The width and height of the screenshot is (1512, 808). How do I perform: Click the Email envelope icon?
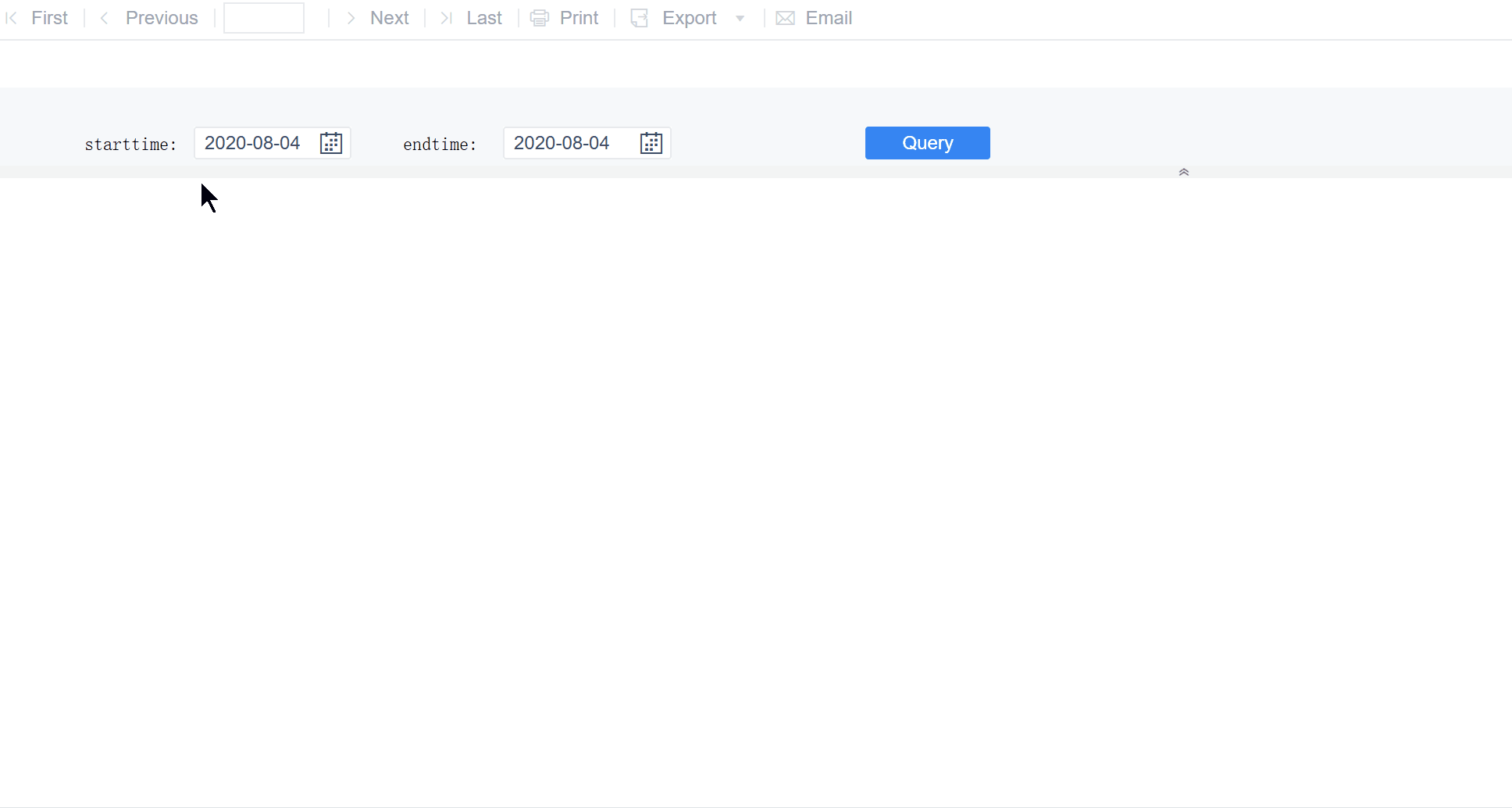coord(784,17)
